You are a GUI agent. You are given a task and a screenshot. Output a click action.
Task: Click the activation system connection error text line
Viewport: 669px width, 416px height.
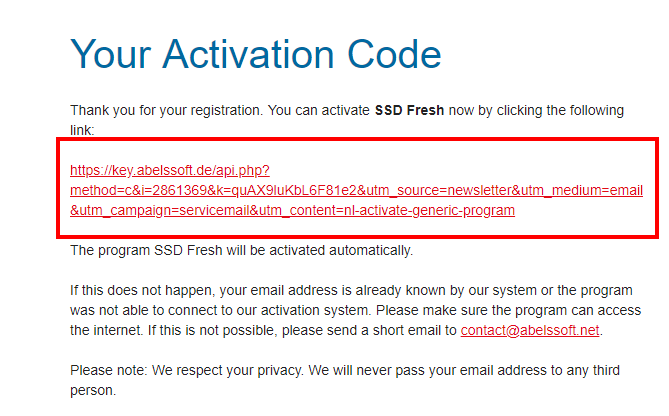tap(355, 310)
